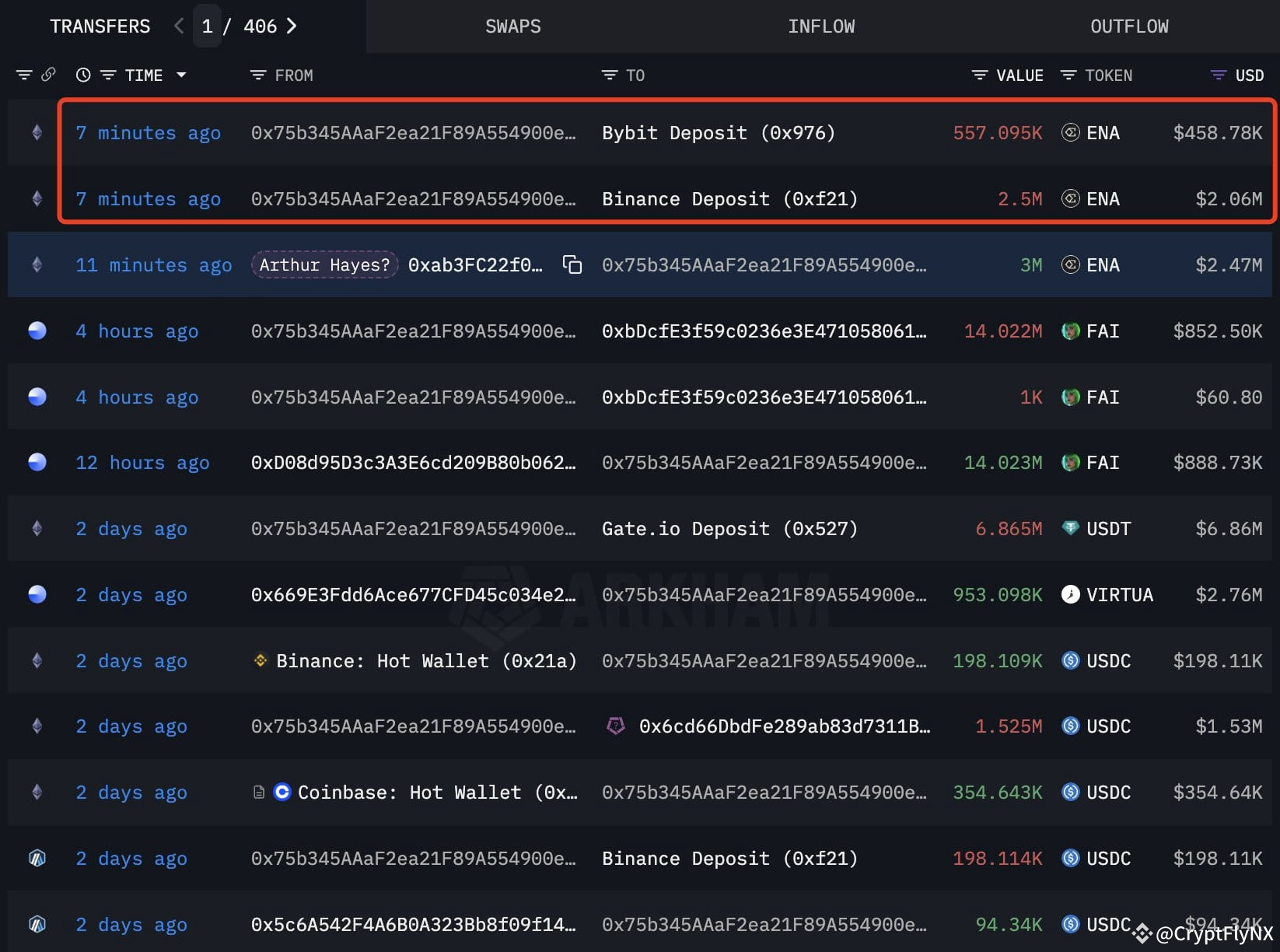Viewport: 1280px width, 952px height.
Task: Open chain filter icon in header row
Action: pos(24,75)
